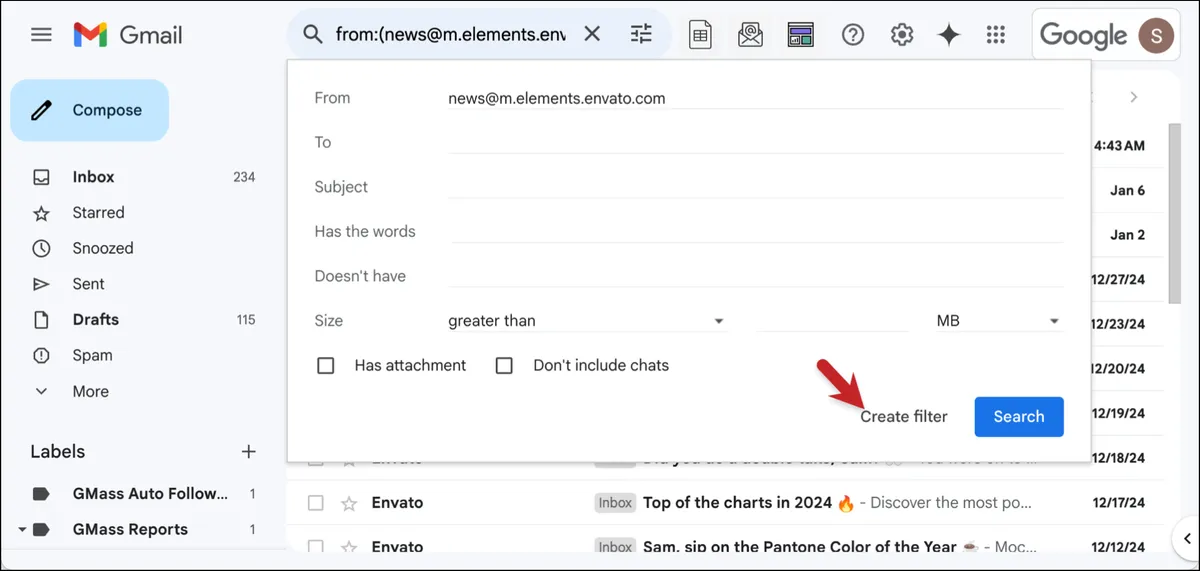
Task: Open the Support question mark icon
Action: point(853,35)
